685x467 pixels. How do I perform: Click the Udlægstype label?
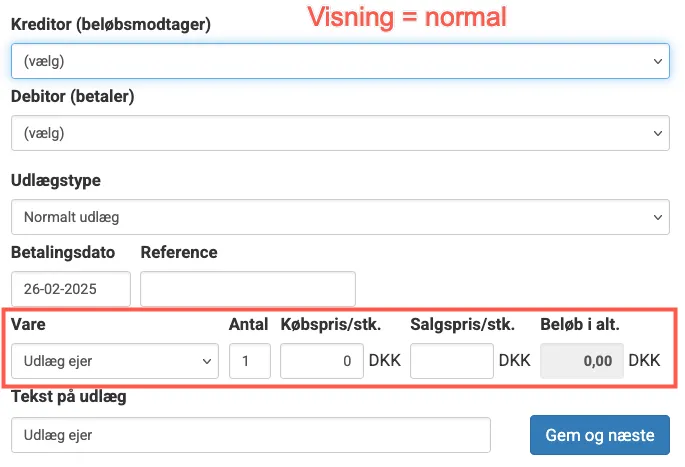coord(56,181)
